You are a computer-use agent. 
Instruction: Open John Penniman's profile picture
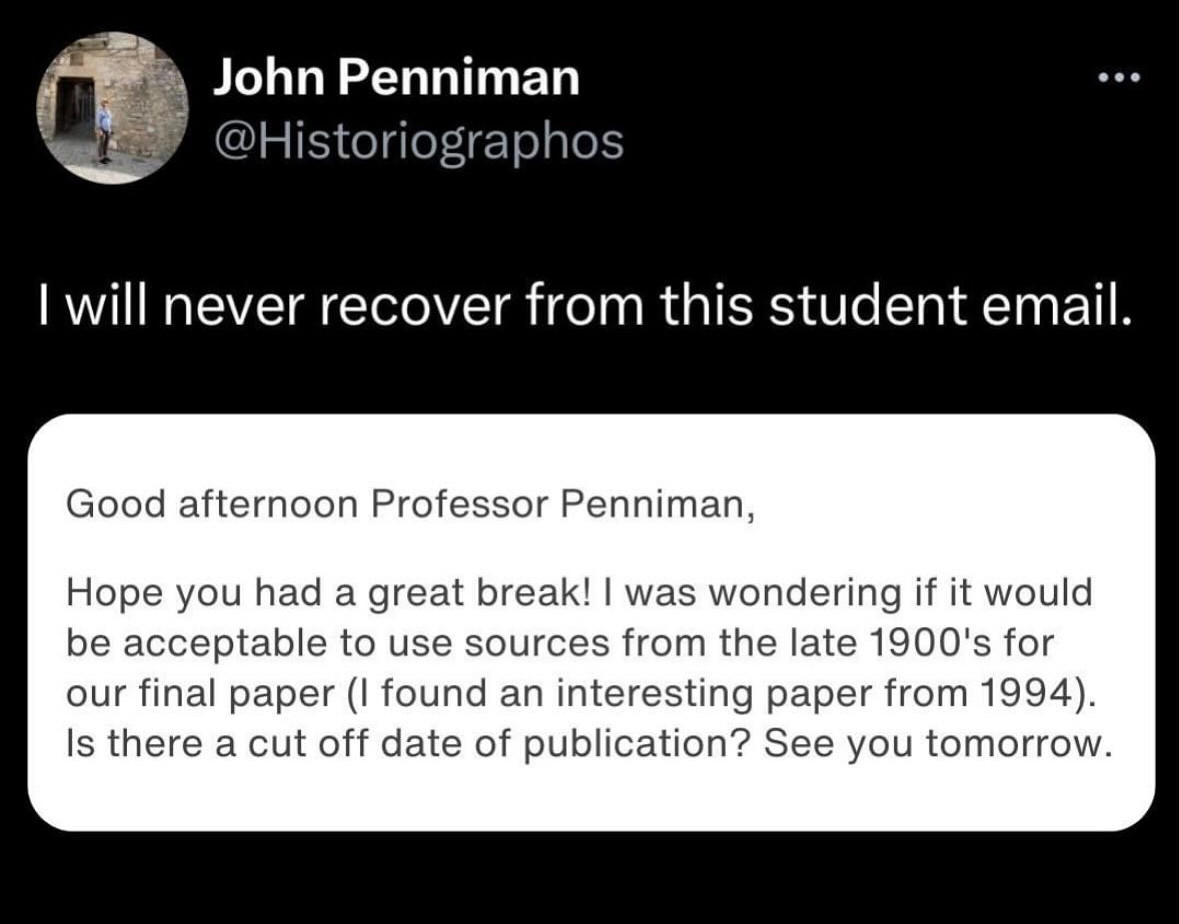pyautogui.click(x=113, y=108)
